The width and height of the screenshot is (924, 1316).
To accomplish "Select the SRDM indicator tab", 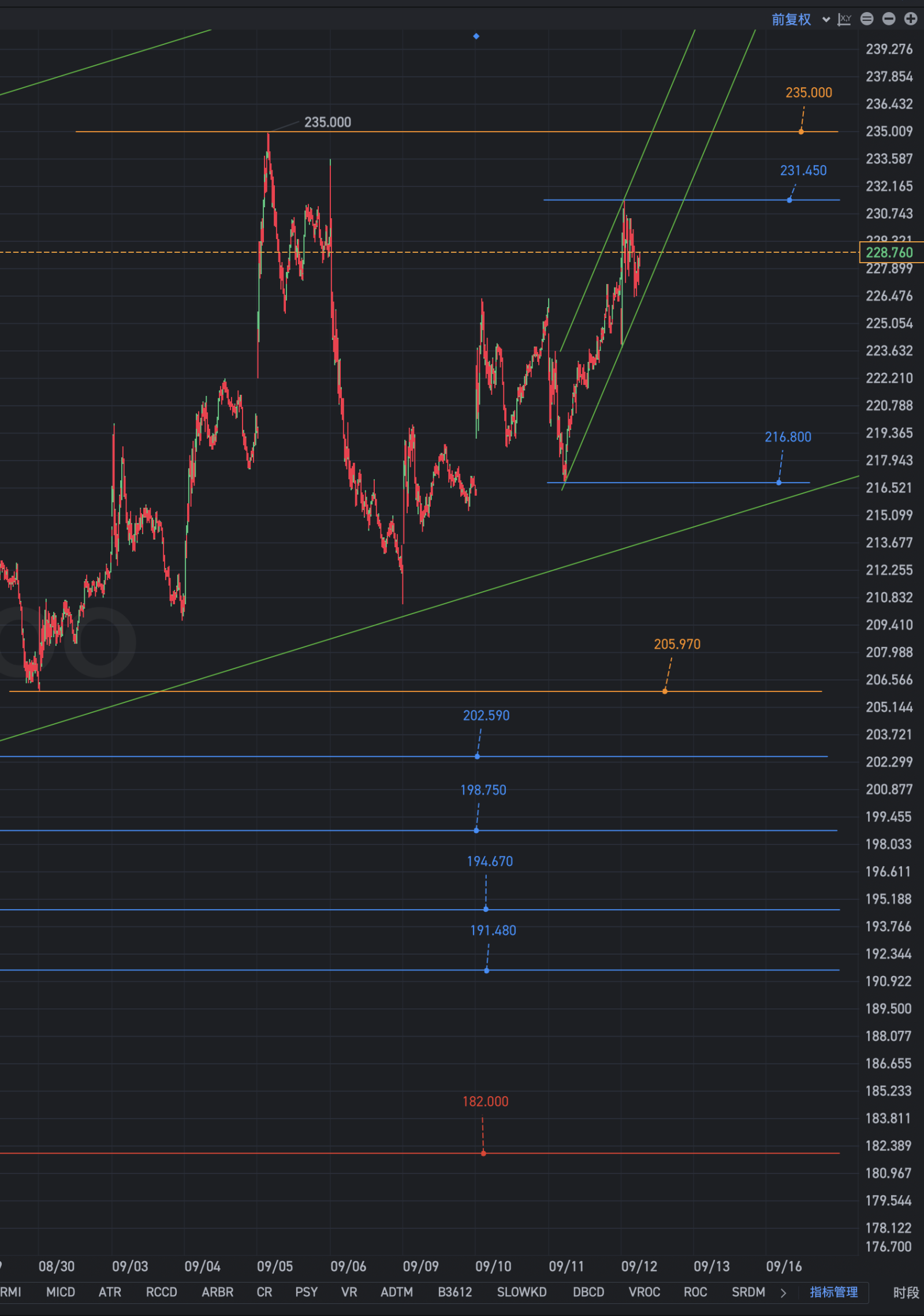I will [748, 1292].
